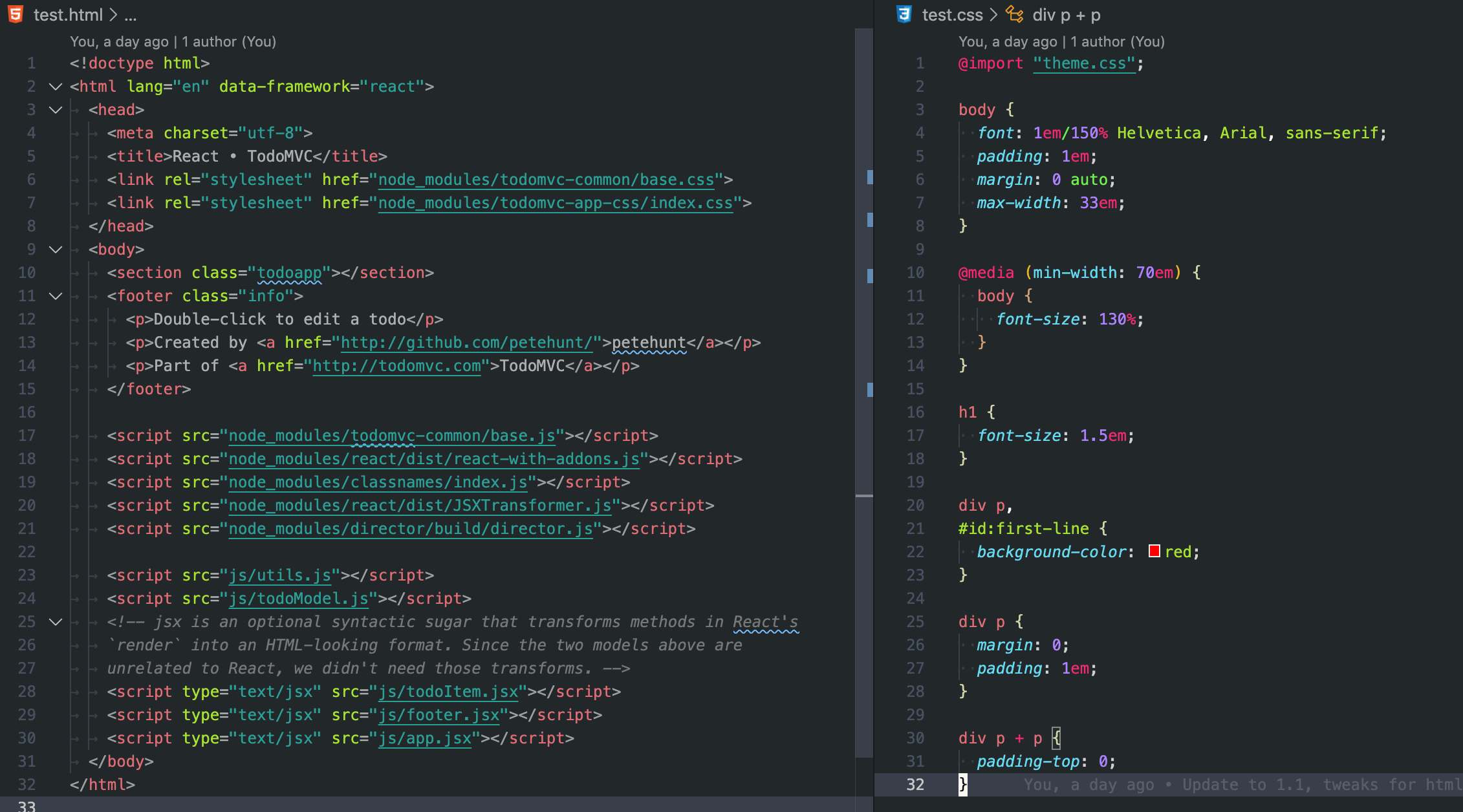Click the HTML5 icon on the test.html tab
This screenshot has height=812, width=1463.
(16, 14)
